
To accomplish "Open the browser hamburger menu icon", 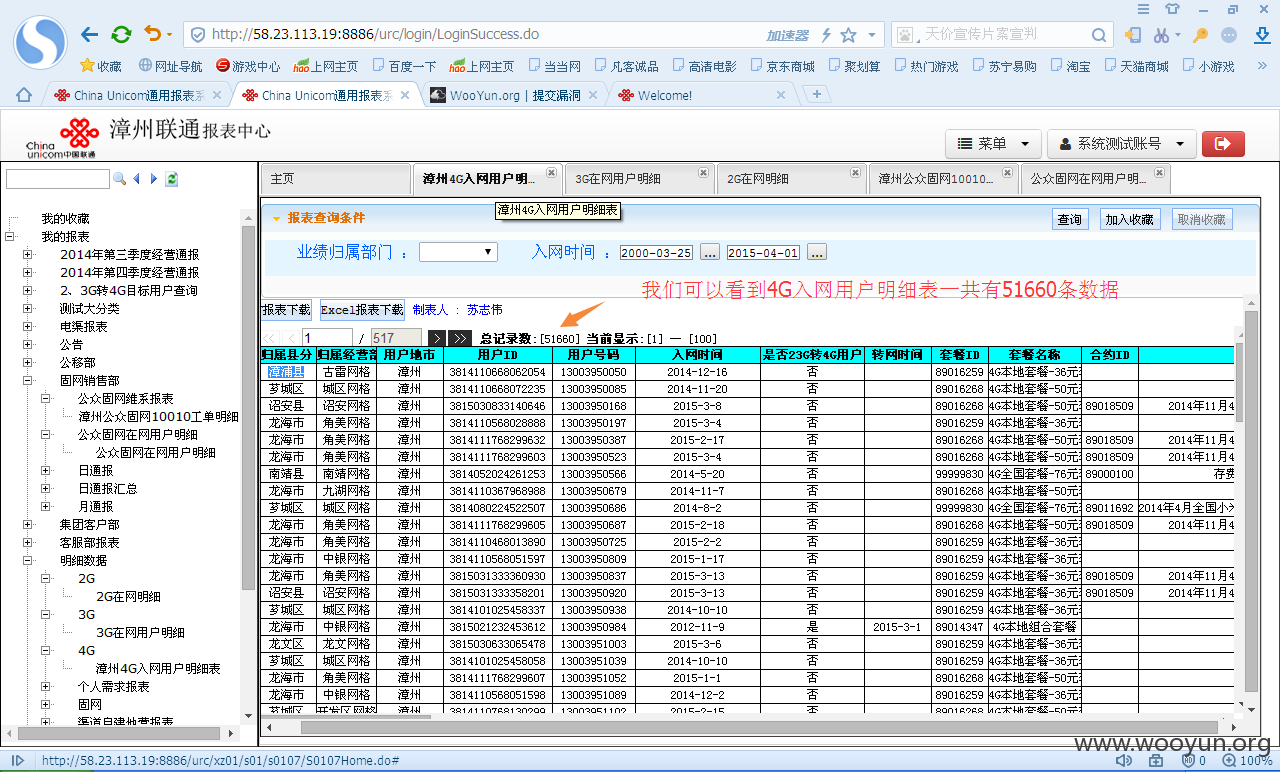I will 1144,8.
